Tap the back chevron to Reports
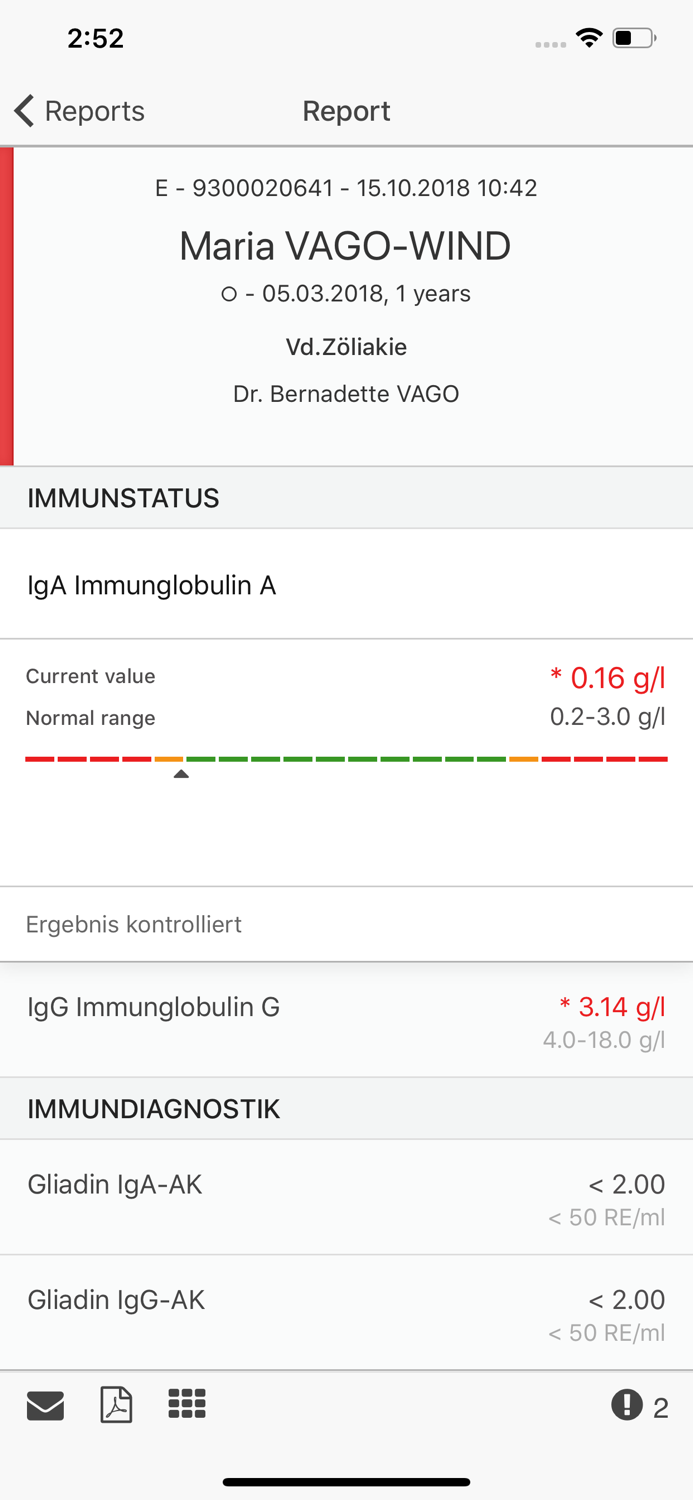The width and height of the screenshot is (693, 1500). pyautogui.click(x=25, y=111)
